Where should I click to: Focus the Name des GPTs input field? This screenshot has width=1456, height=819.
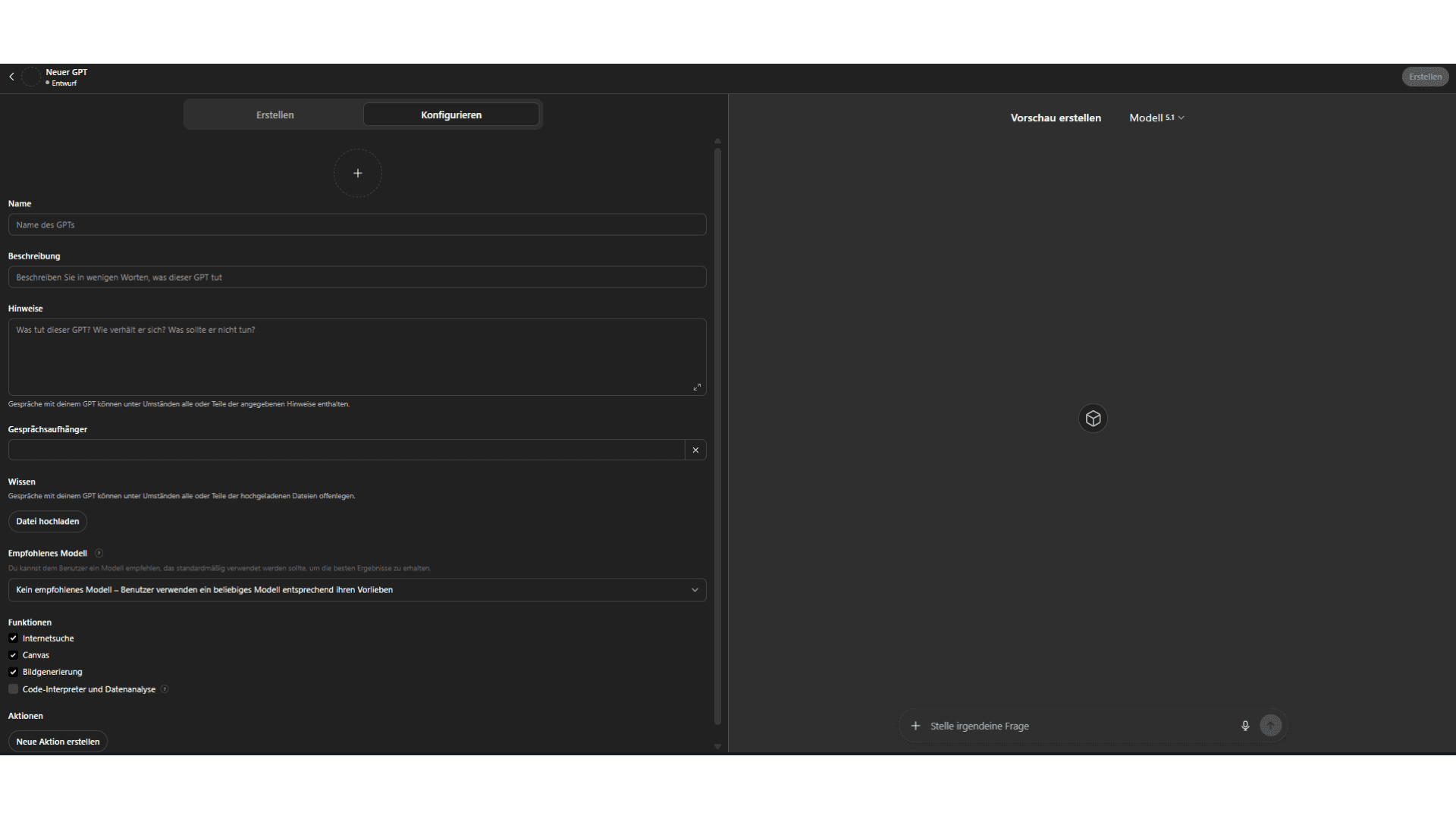(357, 224)
